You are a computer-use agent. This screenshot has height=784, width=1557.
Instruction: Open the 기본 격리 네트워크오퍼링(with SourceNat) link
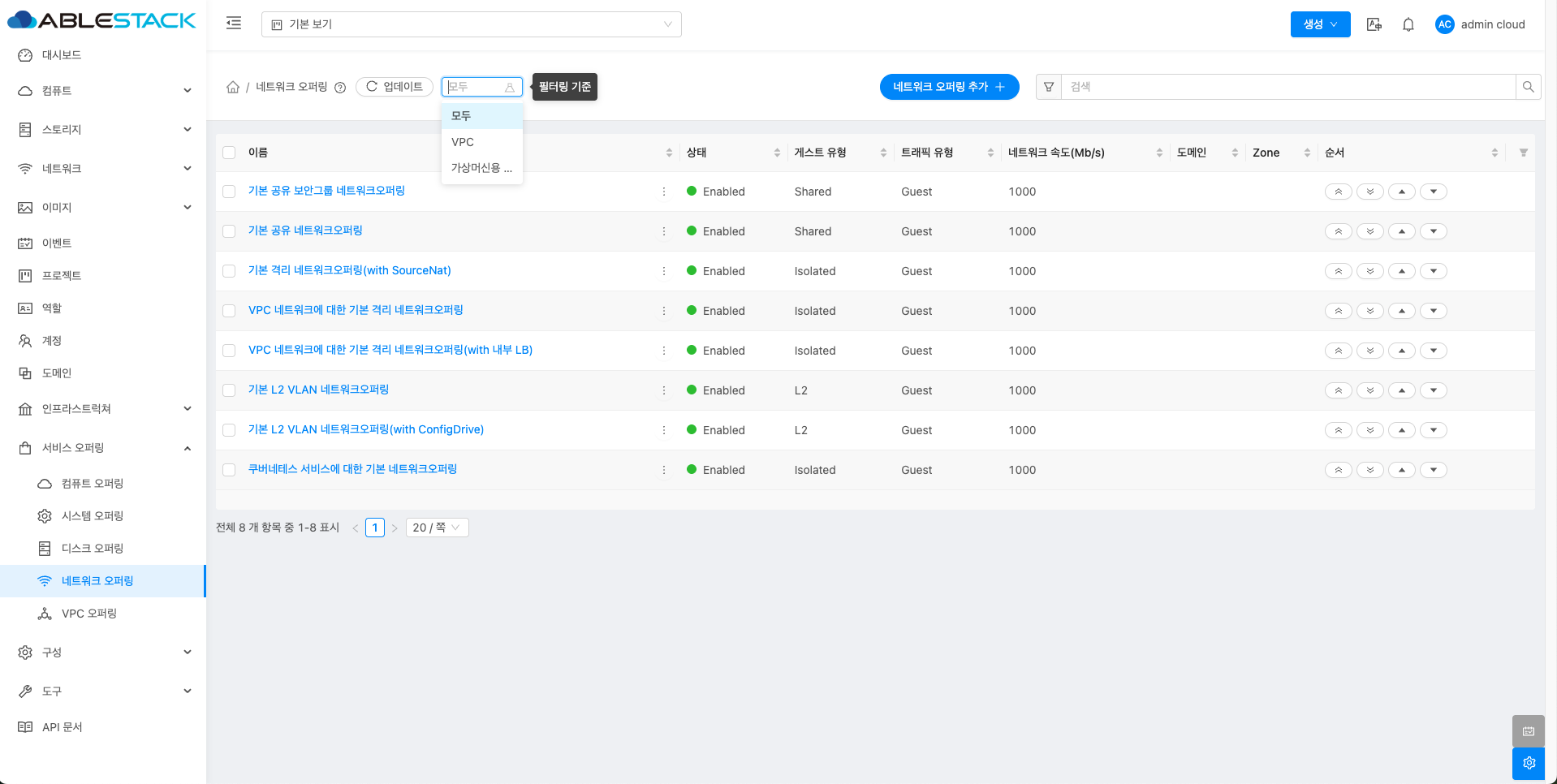pos(349,270)
